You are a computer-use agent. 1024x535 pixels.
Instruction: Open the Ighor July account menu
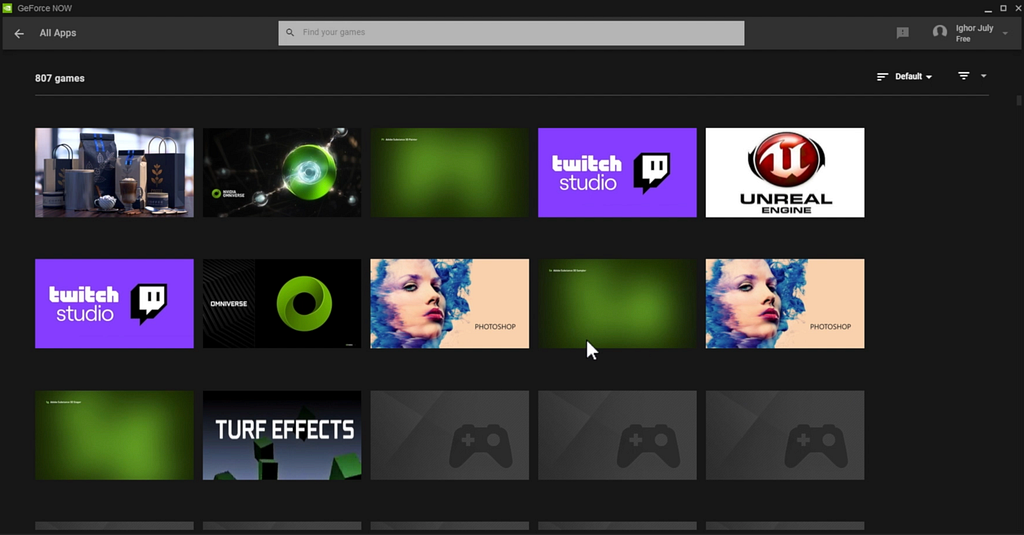[x=970, y=33]
